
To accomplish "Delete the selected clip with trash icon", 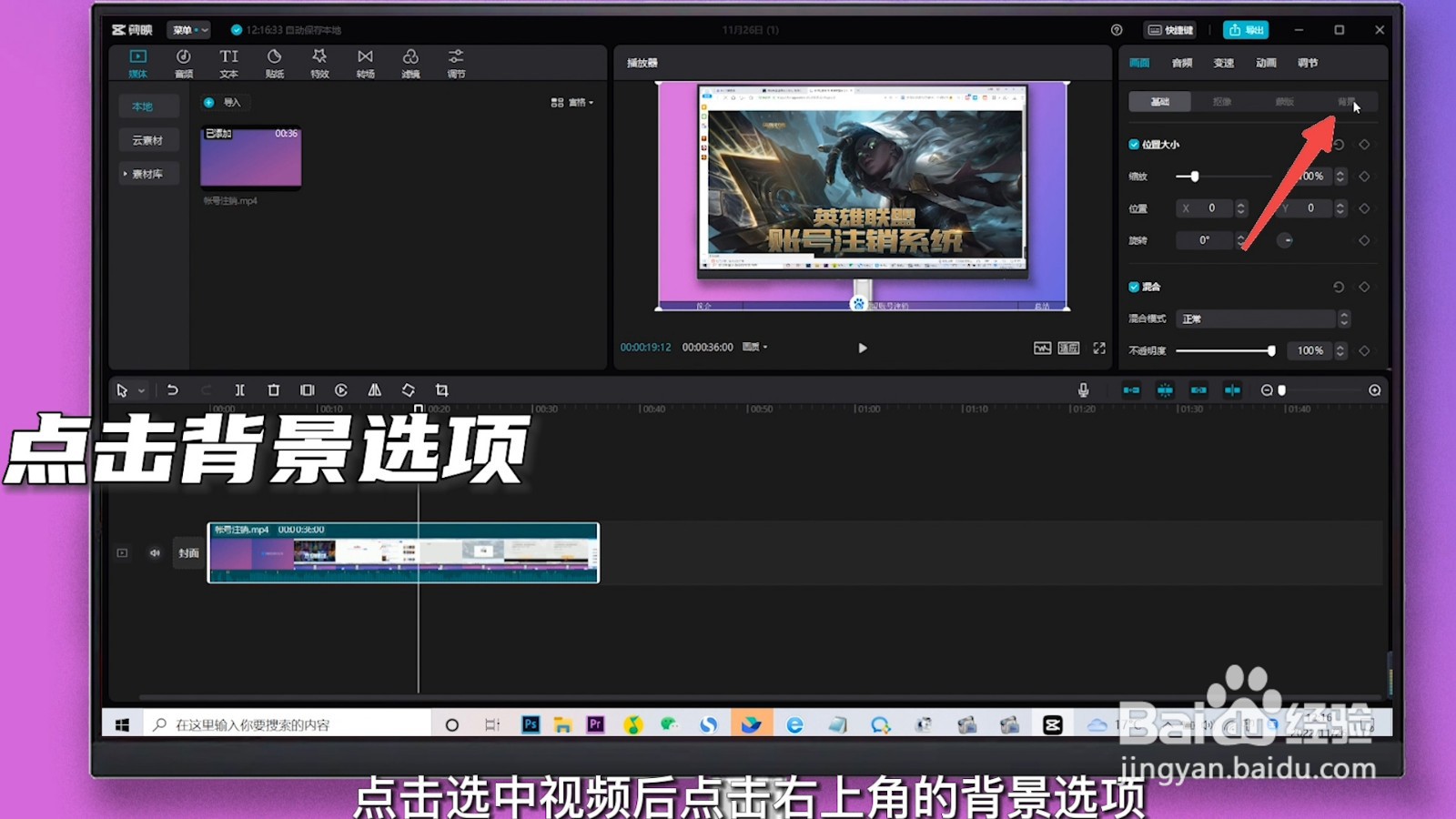I will point(273,390).
